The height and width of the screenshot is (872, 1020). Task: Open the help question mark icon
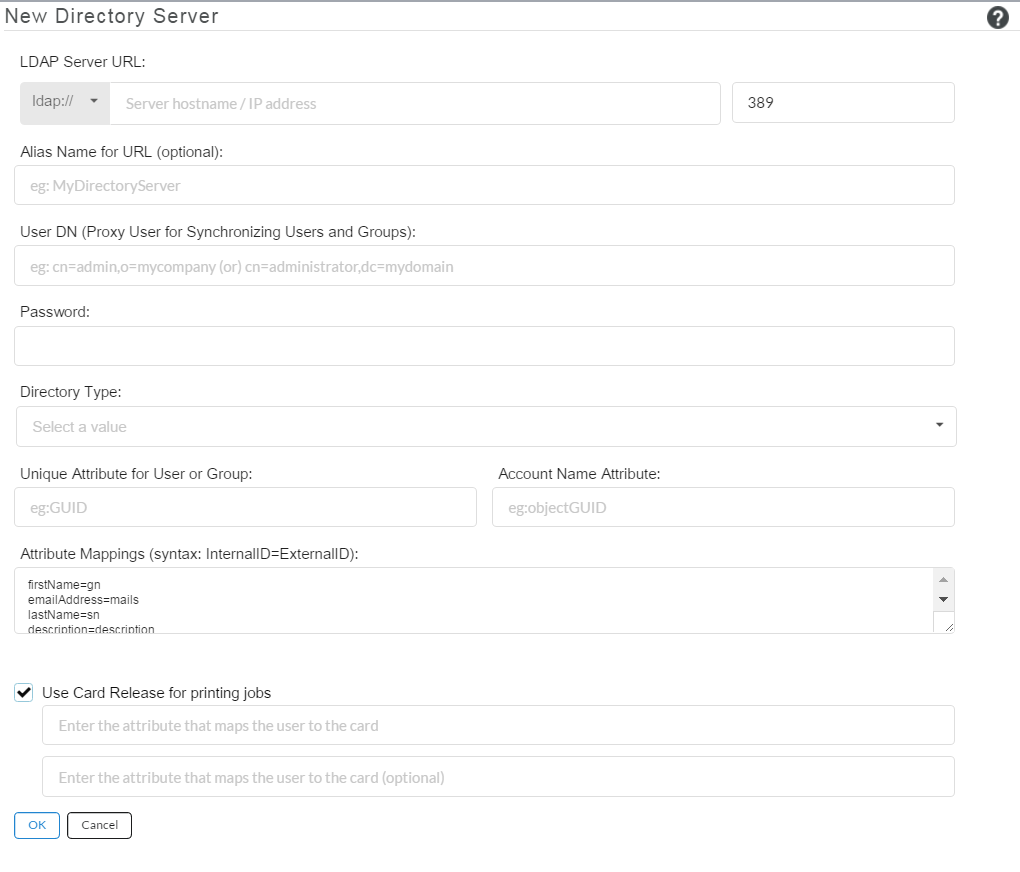tap(997, 18)
